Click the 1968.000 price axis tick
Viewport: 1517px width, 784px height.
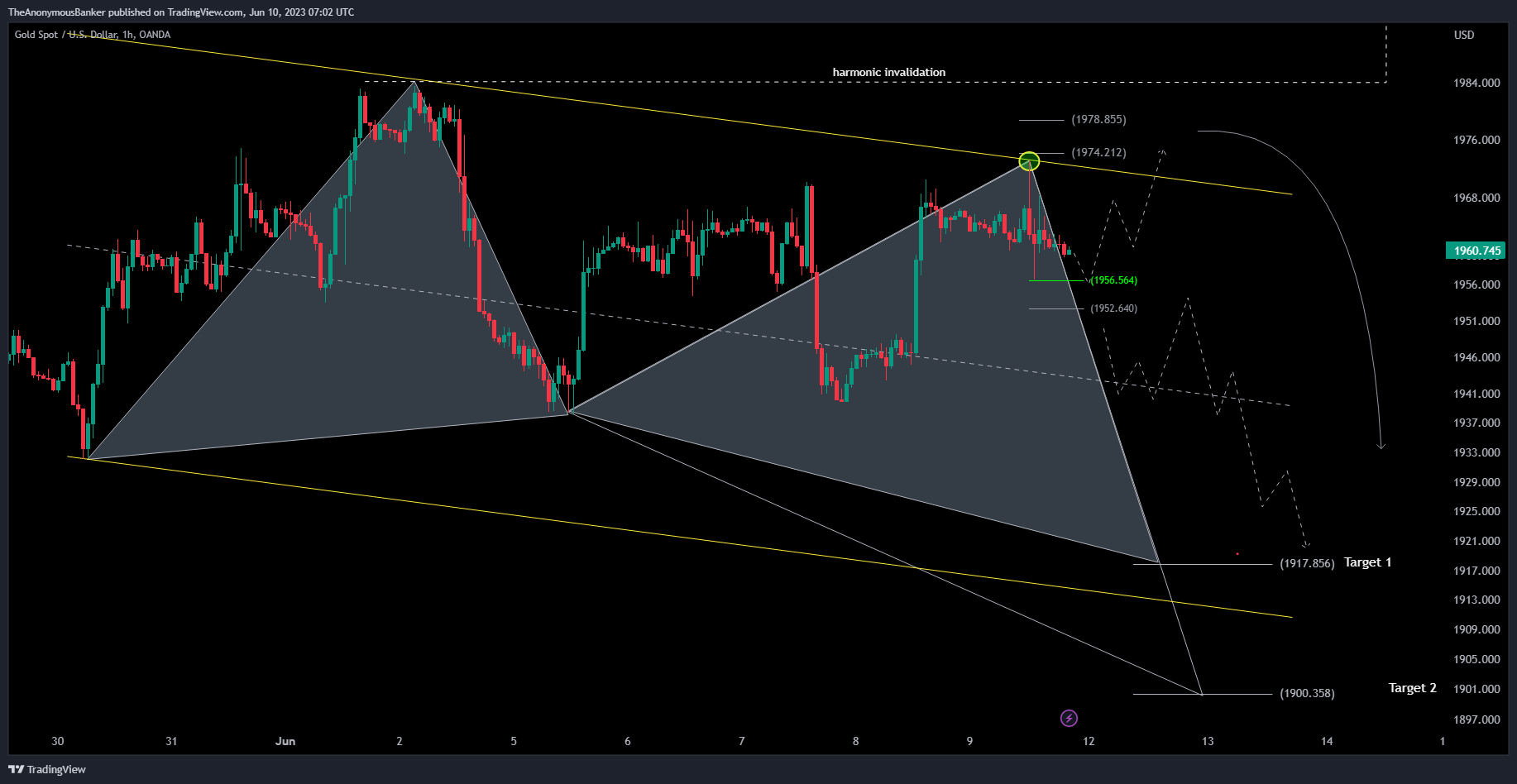[x=1476, y=198]
